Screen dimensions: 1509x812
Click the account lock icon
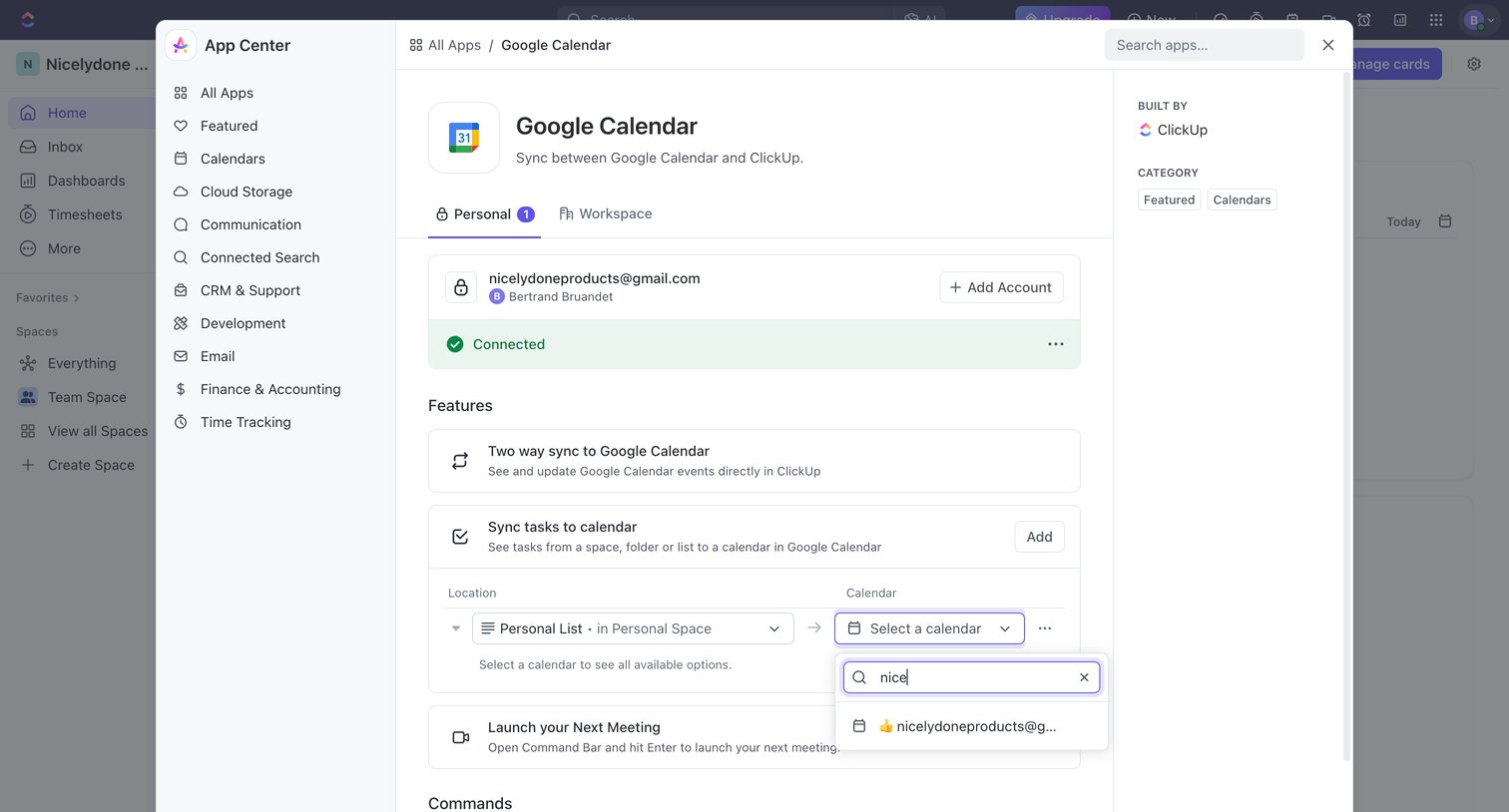pos(461,287)
